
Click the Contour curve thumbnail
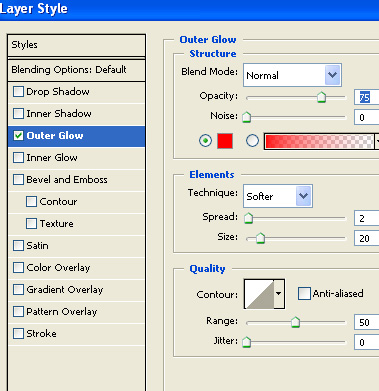click(x=259, y=294)
